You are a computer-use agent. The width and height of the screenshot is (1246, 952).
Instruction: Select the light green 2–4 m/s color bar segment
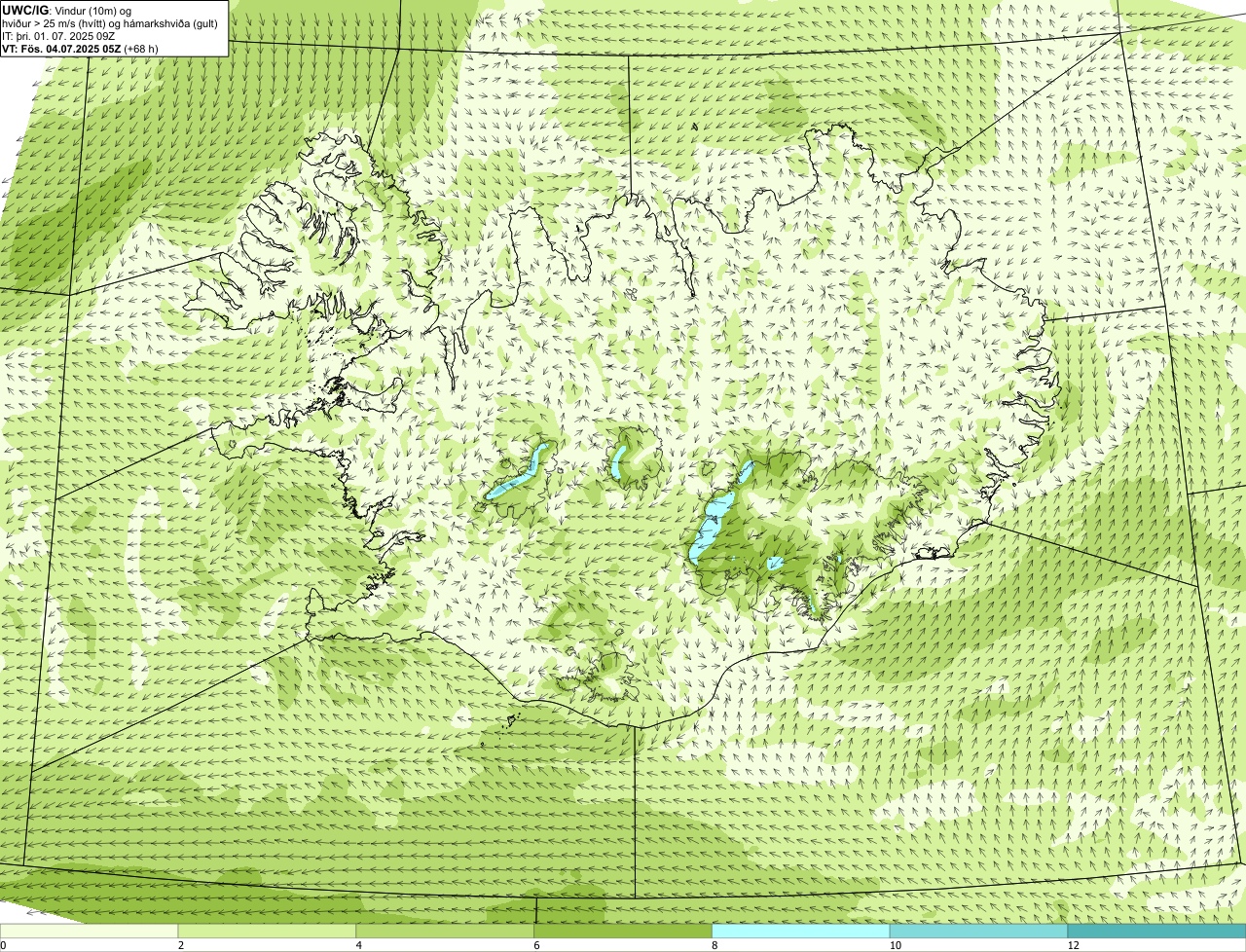[x=267, y=931]
